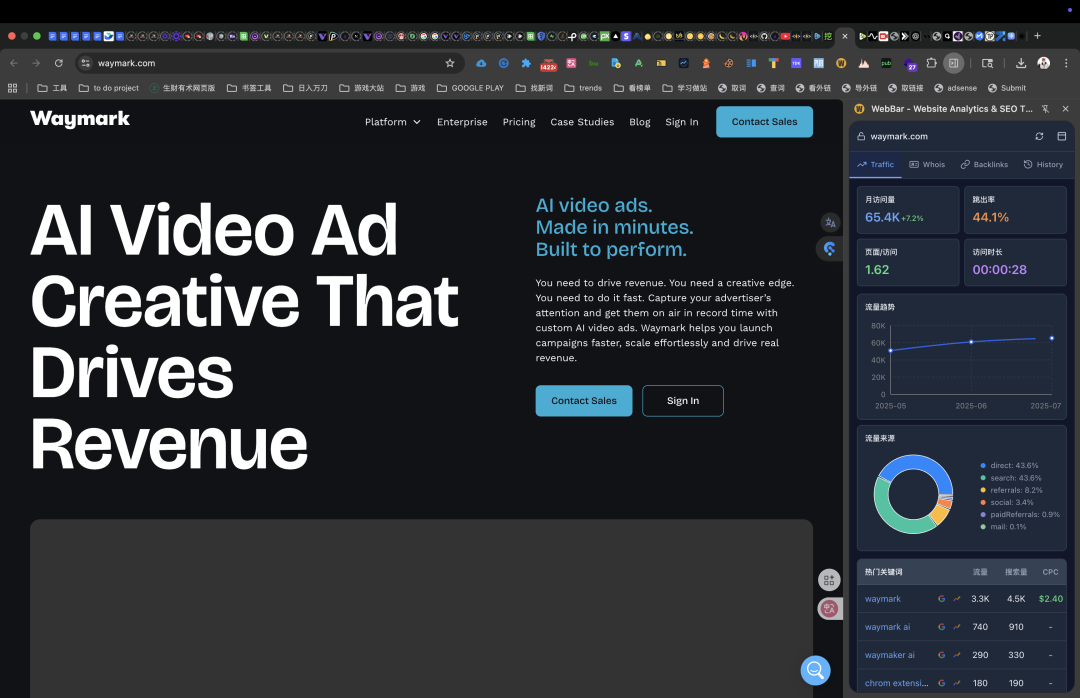Open Chrome tab search icon in toolbar
Viewport: 1080px width, 698px height.
click(x=987, y=63)
